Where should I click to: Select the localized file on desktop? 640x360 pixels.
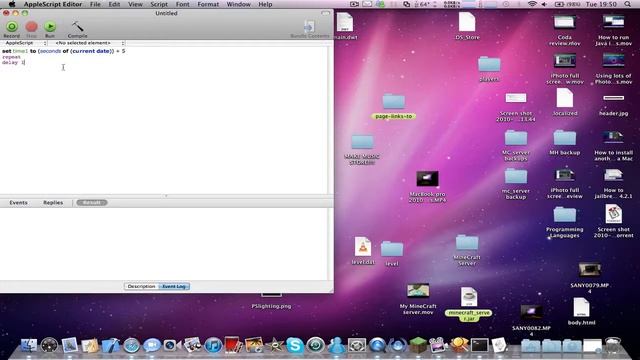coord(565,102)
